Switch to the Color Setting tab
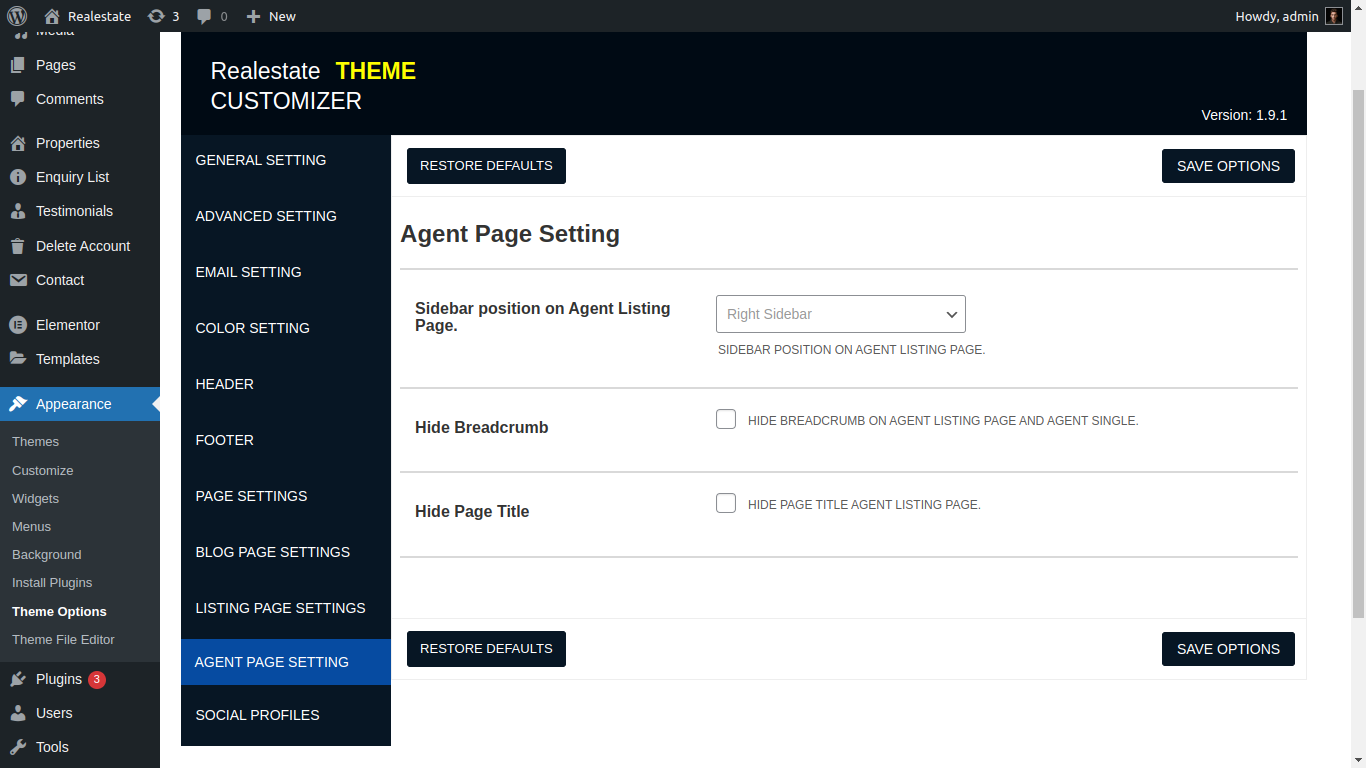This screenshot has width=1366, height=768. pos(253,328)
